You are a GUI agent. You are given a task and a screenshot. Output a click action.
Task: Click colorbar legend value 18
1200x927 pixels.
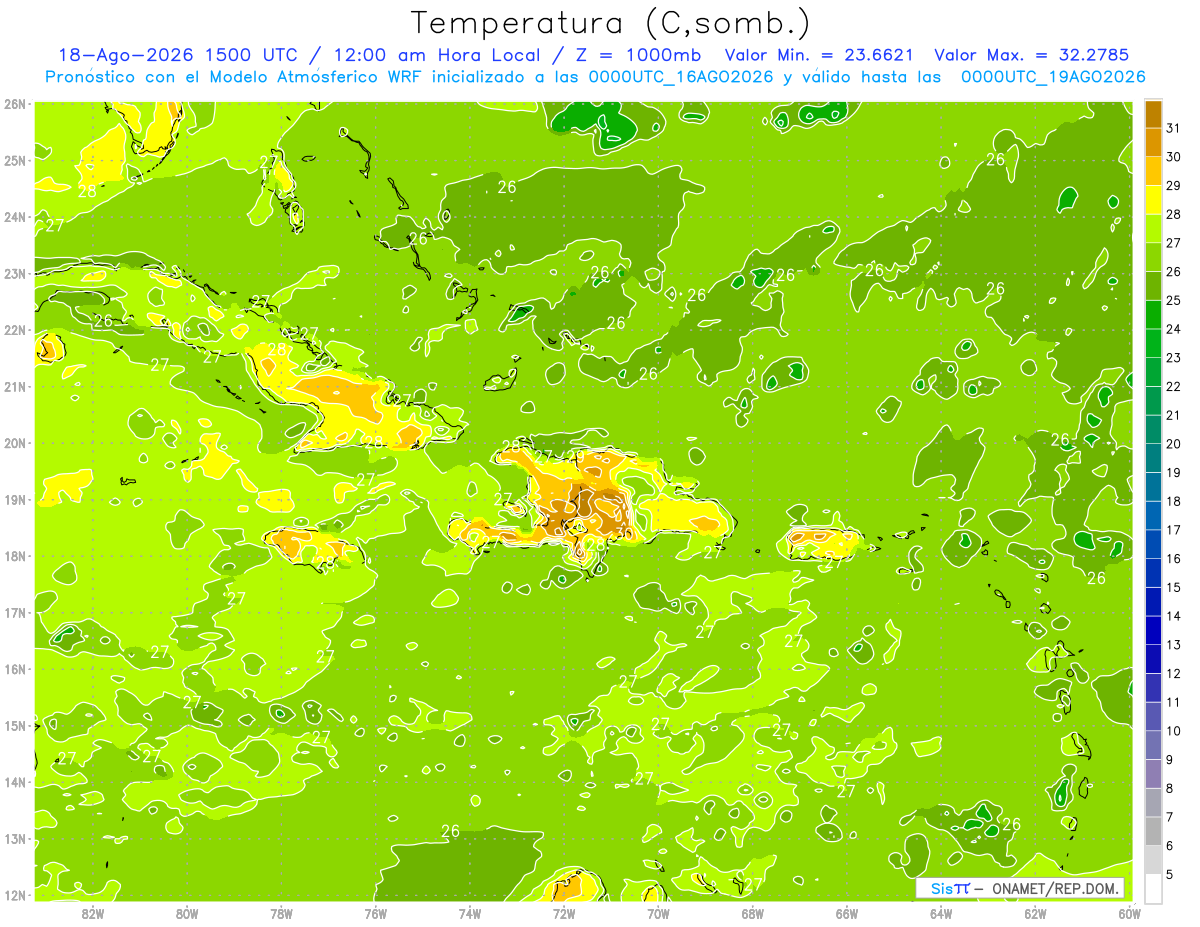(x=1174, y=501)
